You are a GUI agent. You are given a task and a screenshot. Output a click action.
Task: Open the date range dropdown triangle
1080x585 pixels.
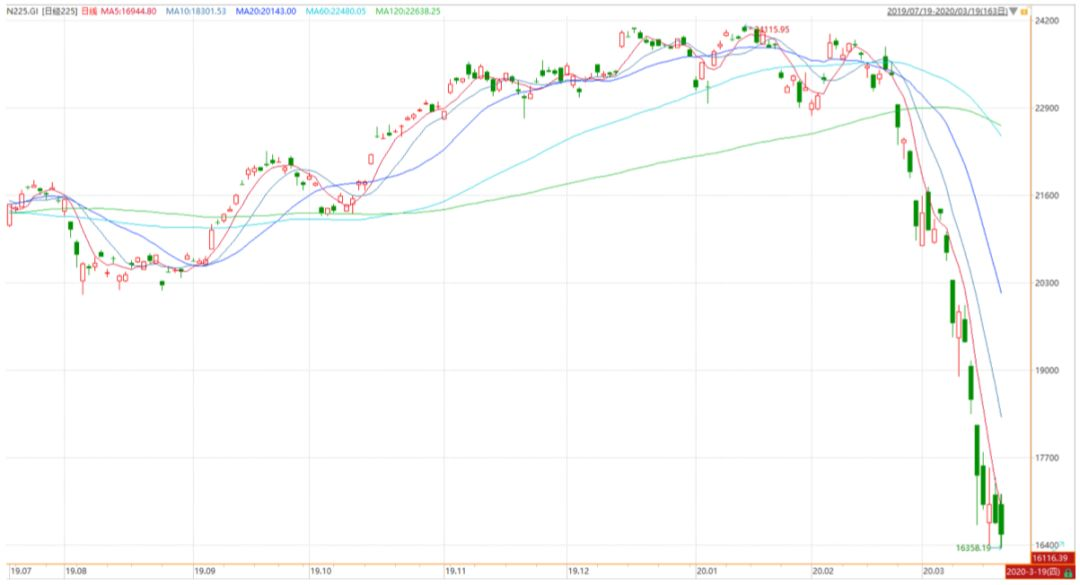[x=1013, y=11]
